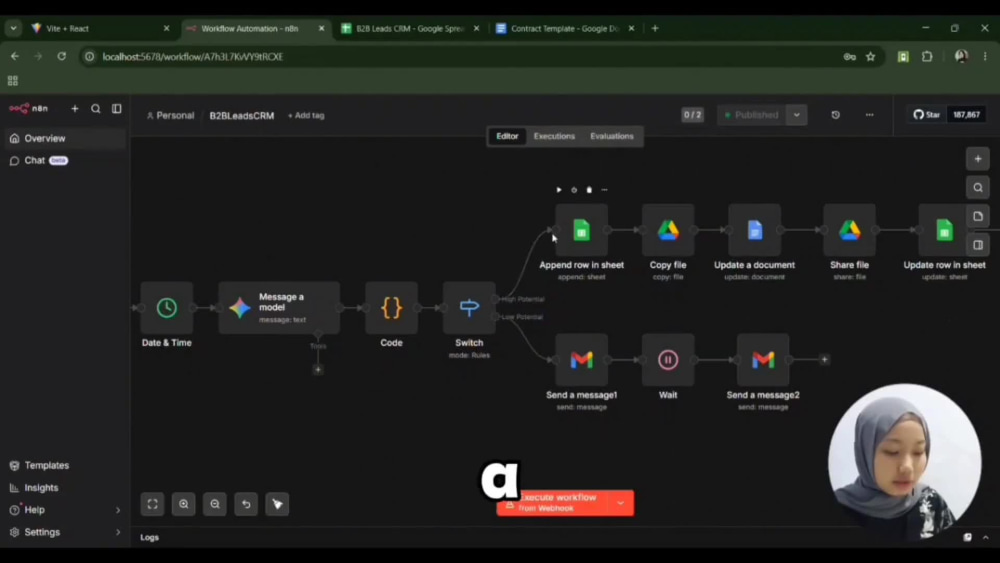Pop out the Logs panel
This screenshot has height=563, width=1000.
coord(967,537)
